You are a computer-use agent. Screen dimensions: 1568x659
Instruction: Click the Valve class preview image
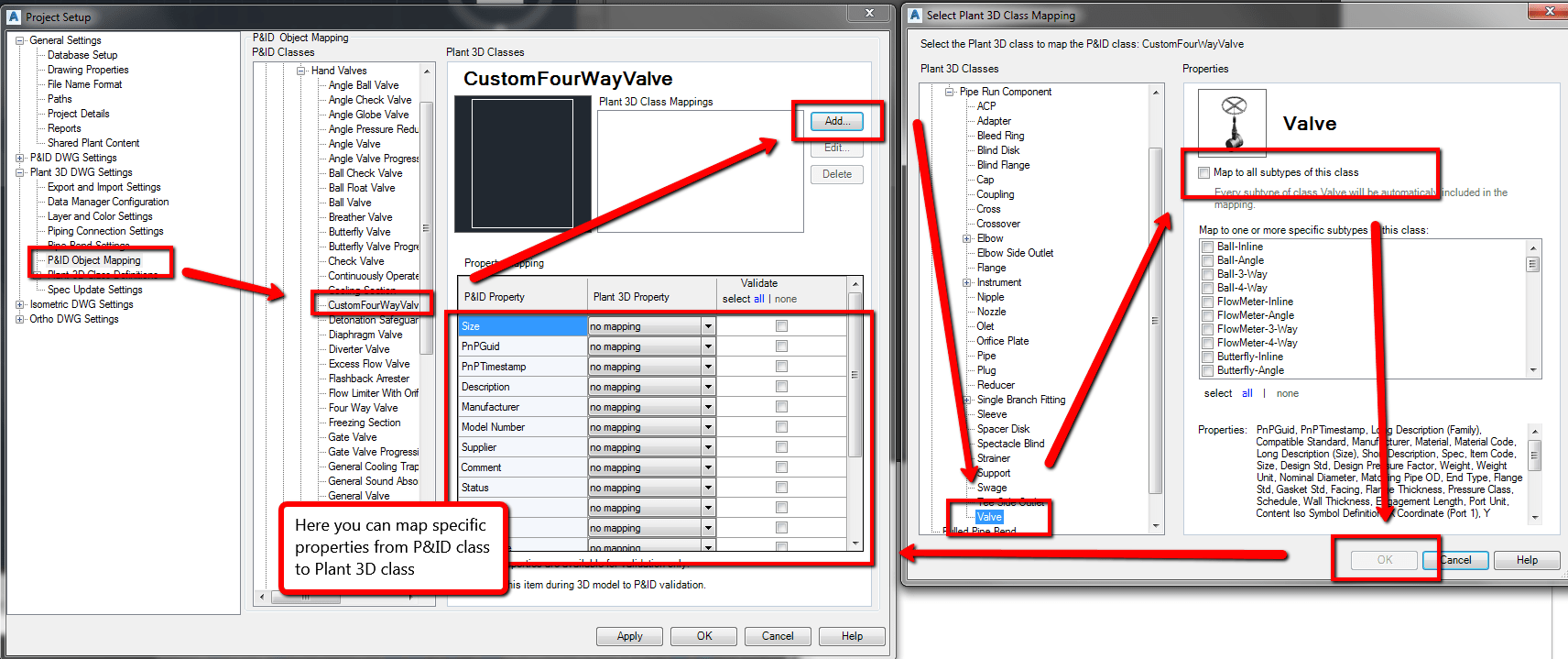point(1232,123)
